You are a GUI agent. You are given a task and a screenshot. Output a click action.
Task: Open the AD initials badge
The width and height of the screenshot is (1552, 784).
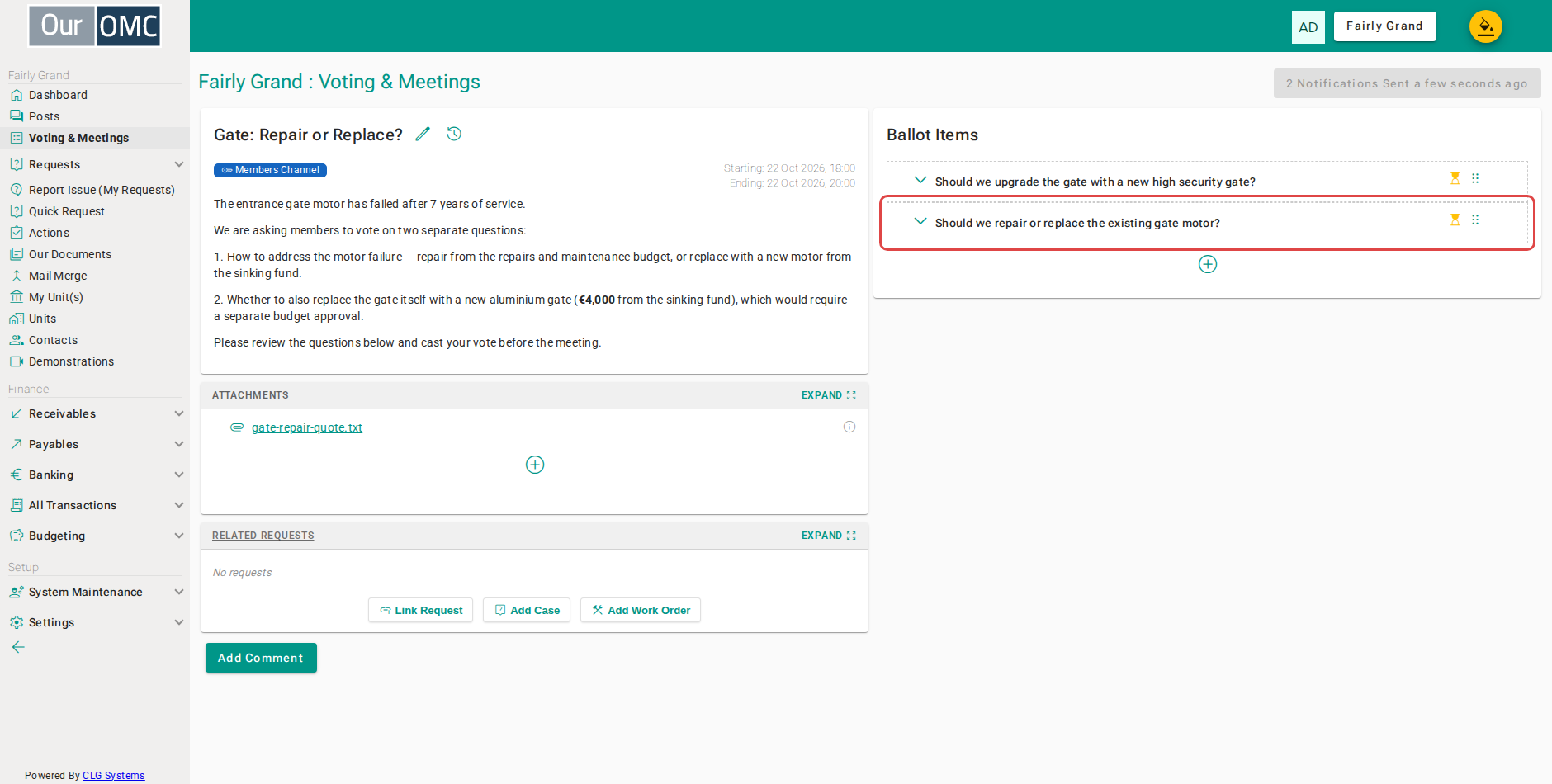[x=1308, y=27]
